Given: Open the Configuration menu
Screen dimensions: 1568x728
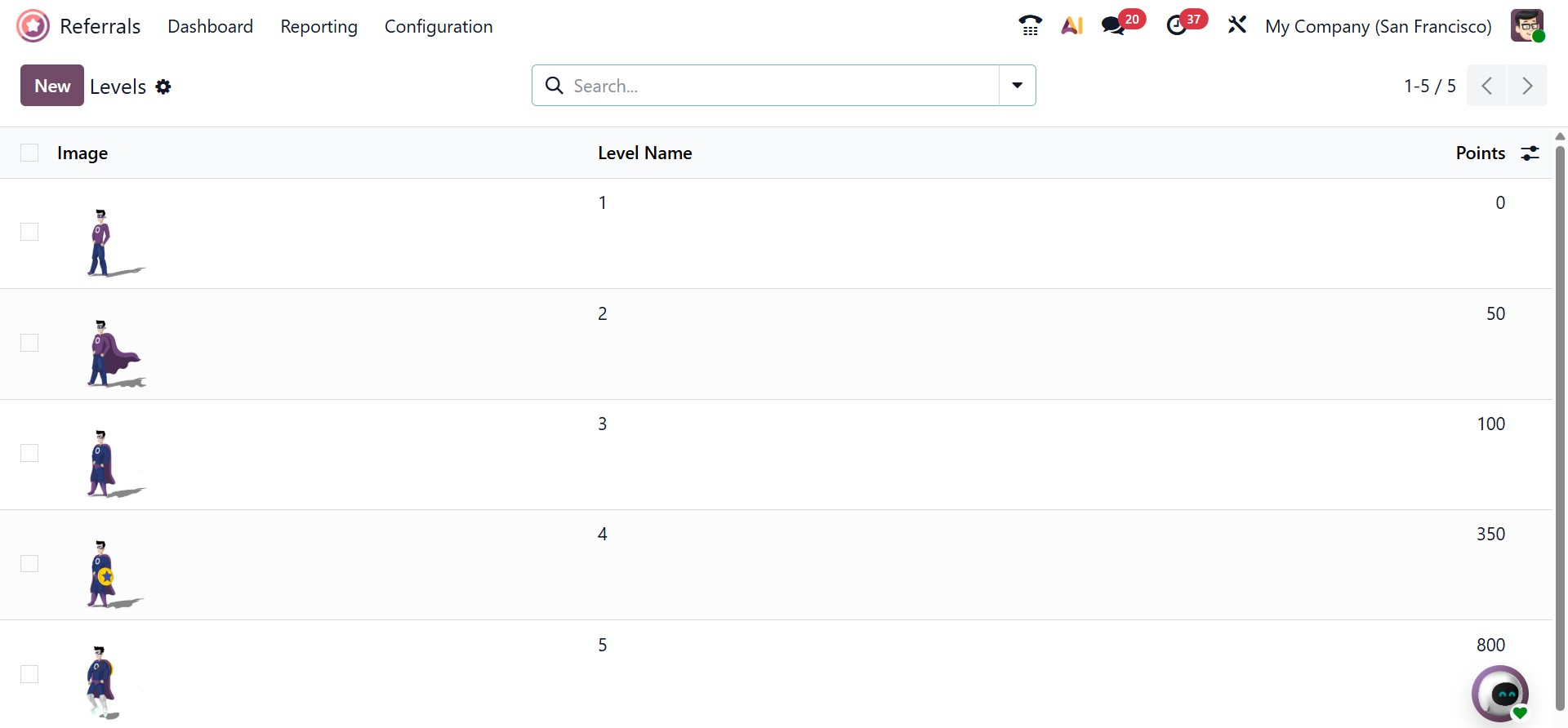Looking at the screenshot, I should tap(439, 26).
